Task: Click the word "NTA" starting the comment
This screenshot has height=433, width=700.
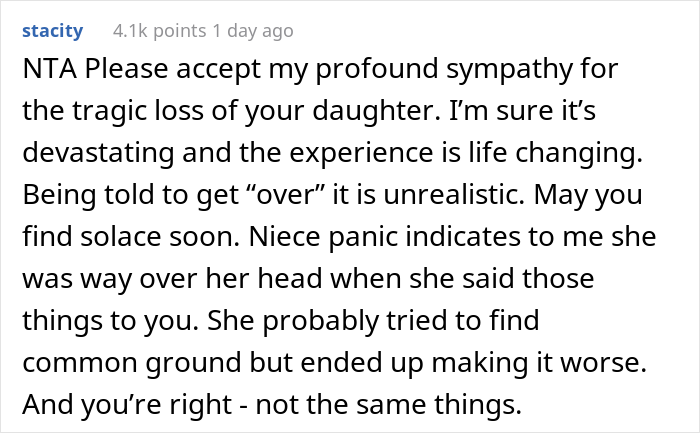Action: click(x=44, y=73)
